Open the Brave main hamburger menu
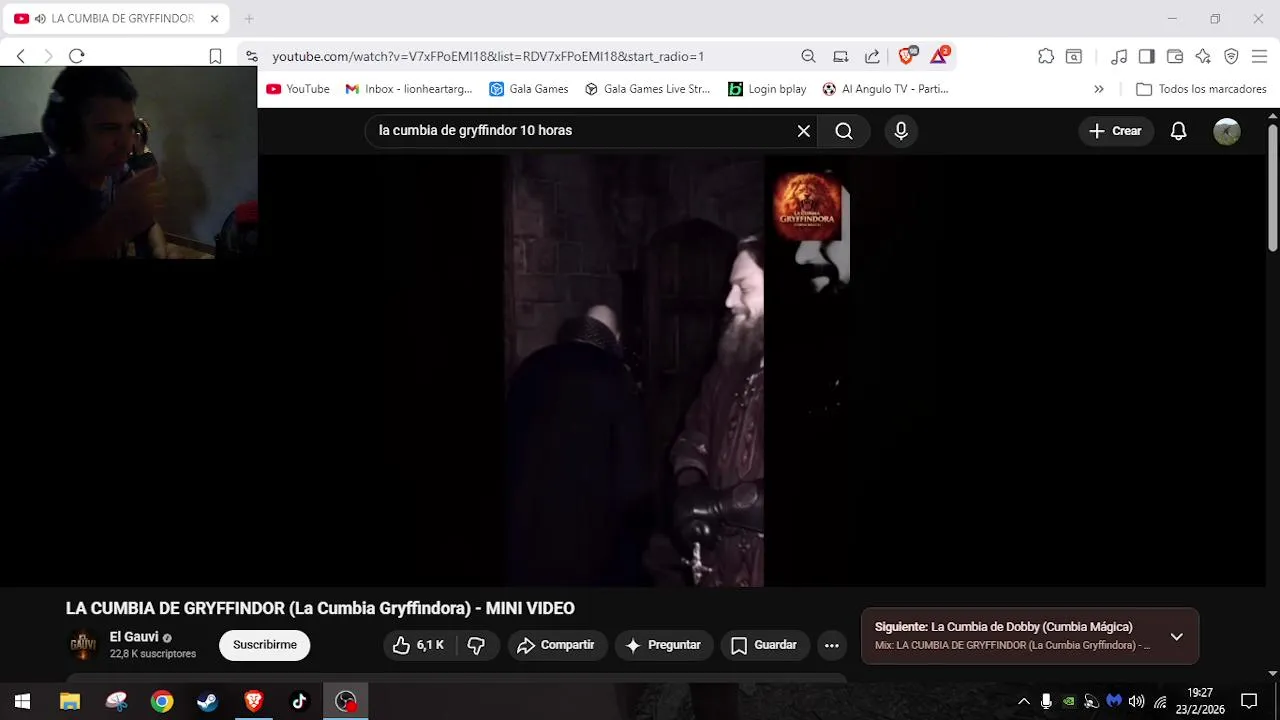Viewport: 1280px width, 720px height. pyautogui.click(x=1259, y=57)
